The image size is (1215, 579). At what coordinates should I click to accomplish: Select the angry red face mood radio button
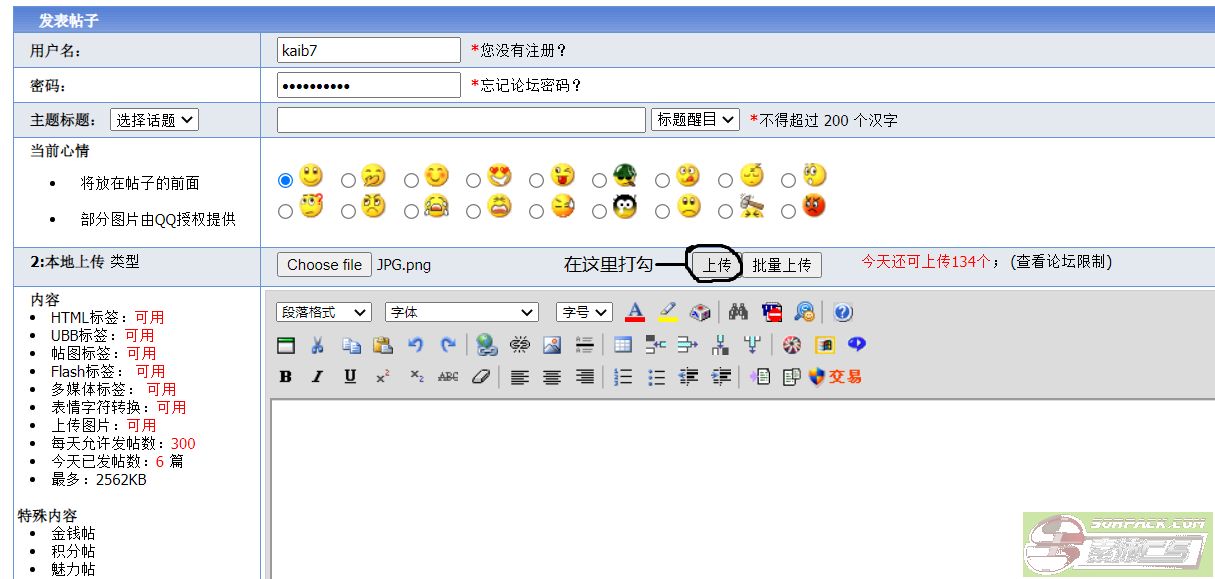pyautogui.click(x=788, y=211)
